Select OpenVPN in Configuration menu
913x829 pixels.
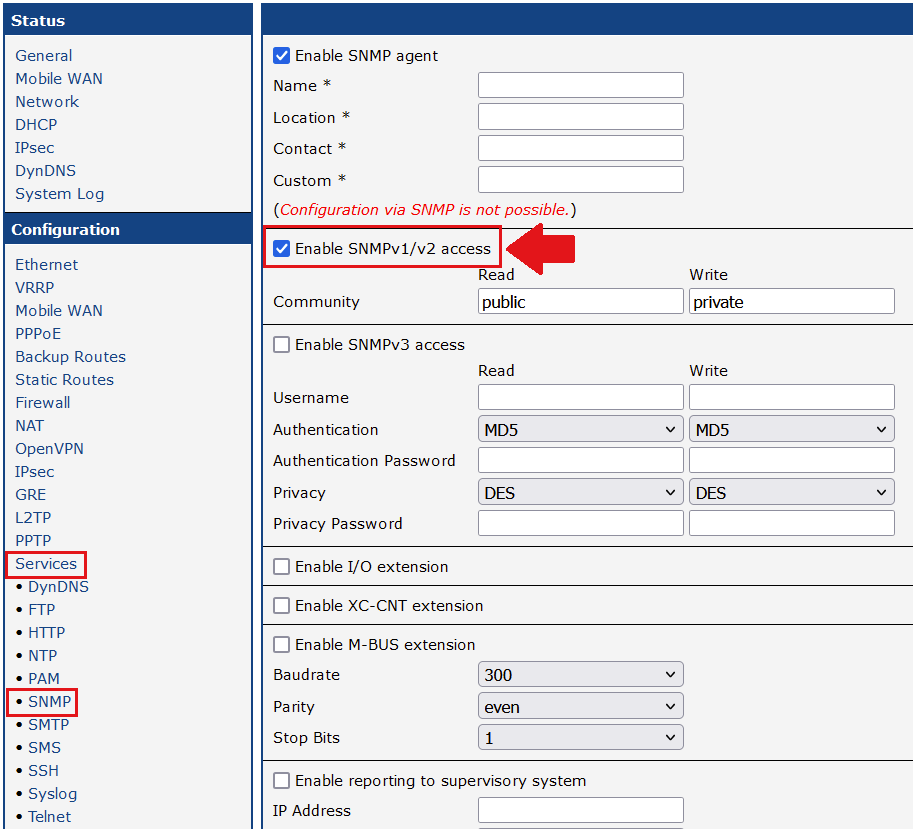(x=49, y=449)
